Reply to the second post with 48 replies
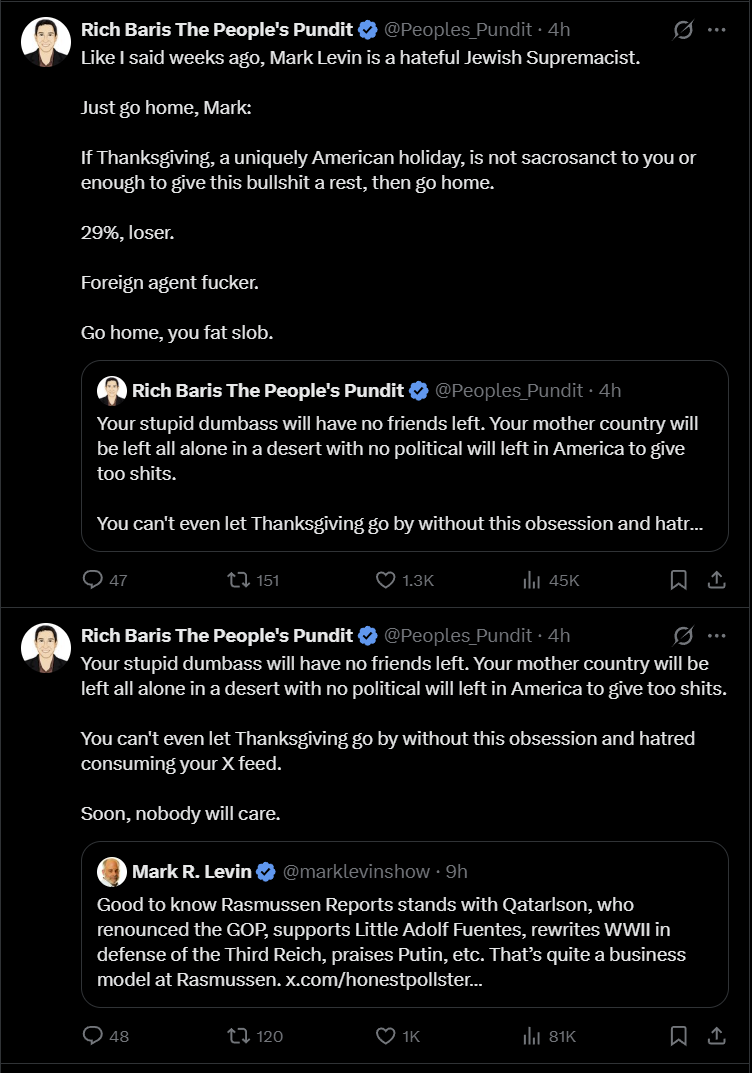The width and height of the screenshot is (752, 1073). (105, 1036)
